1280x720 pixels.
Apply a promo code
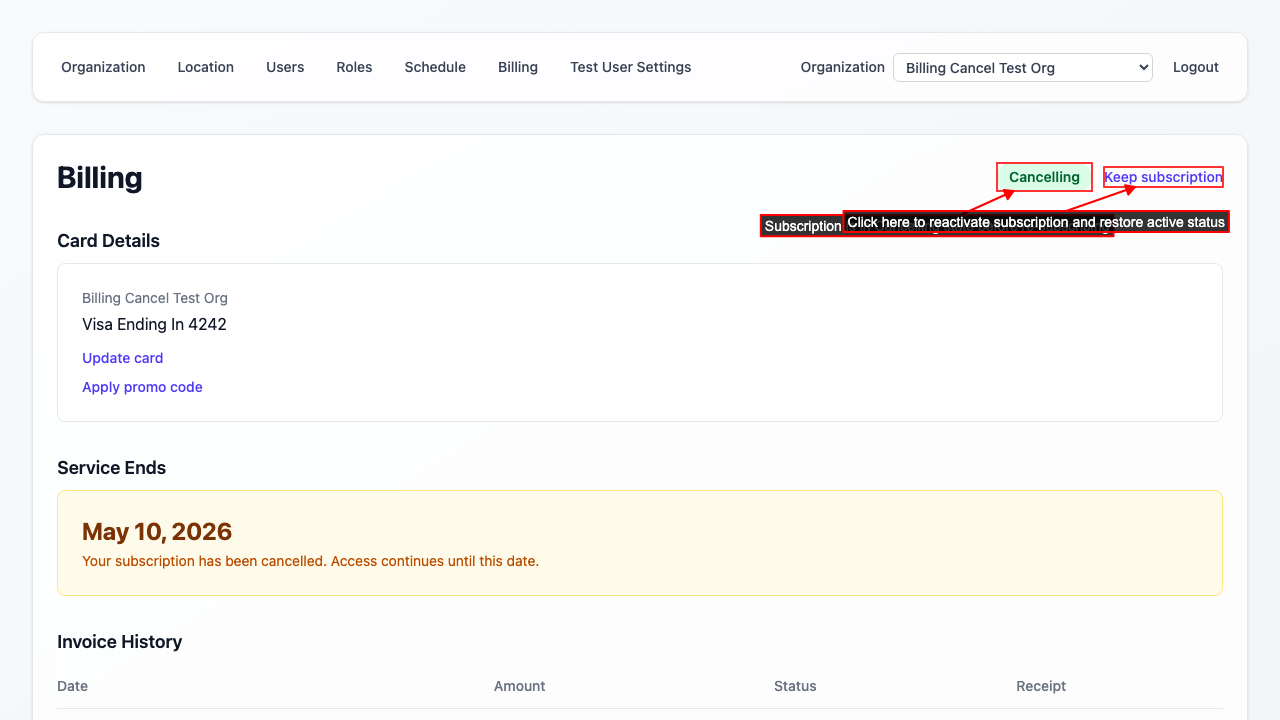tap(142, 387)
